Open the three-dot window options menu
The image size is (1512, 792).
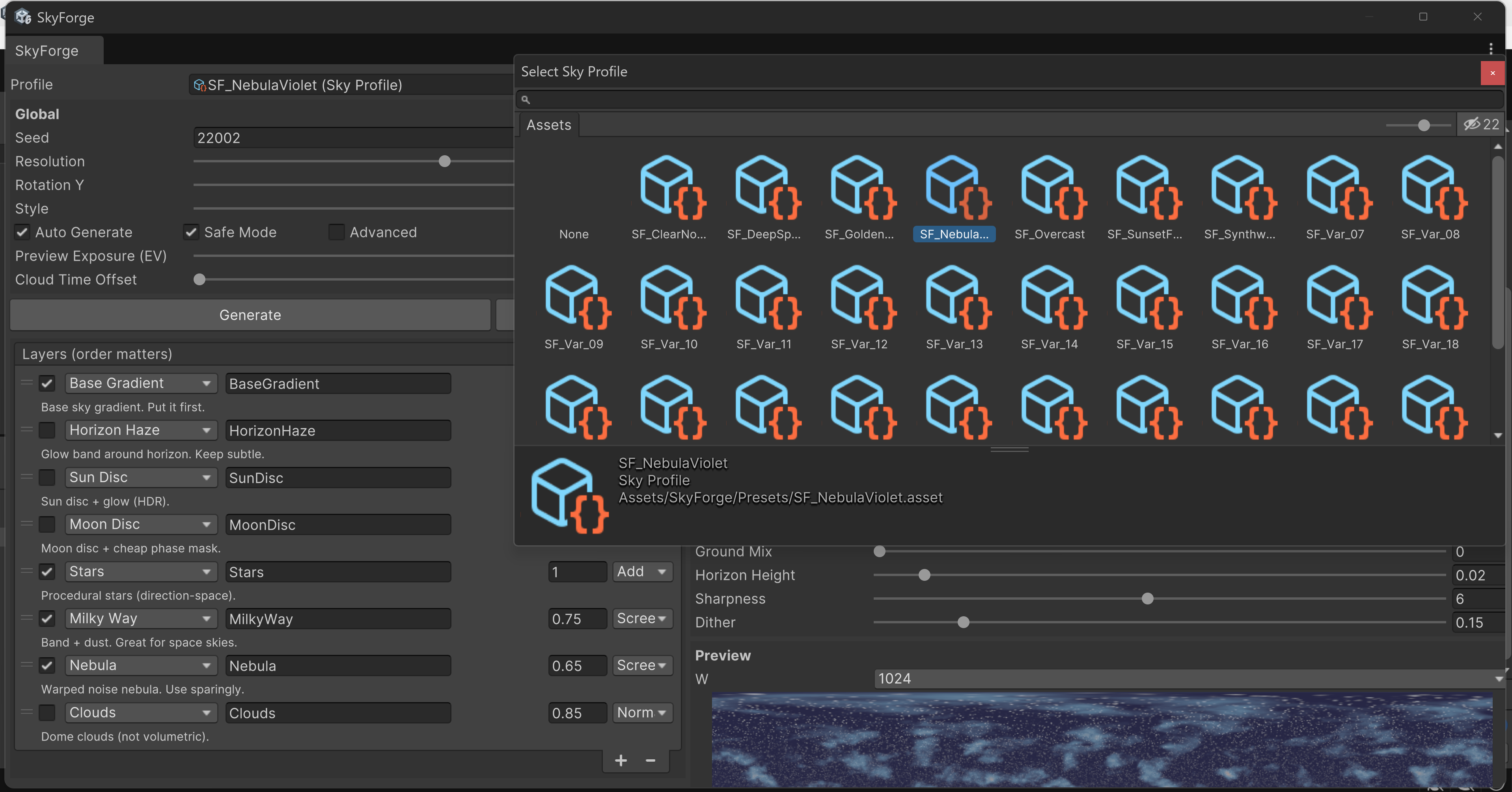[x=1490, y=49]
